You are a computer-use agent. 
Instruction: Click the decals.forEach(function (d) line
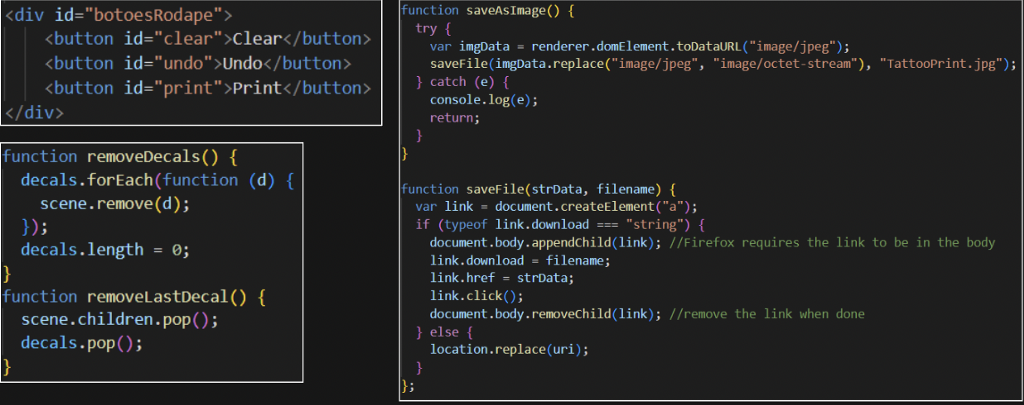click(157, 180)
